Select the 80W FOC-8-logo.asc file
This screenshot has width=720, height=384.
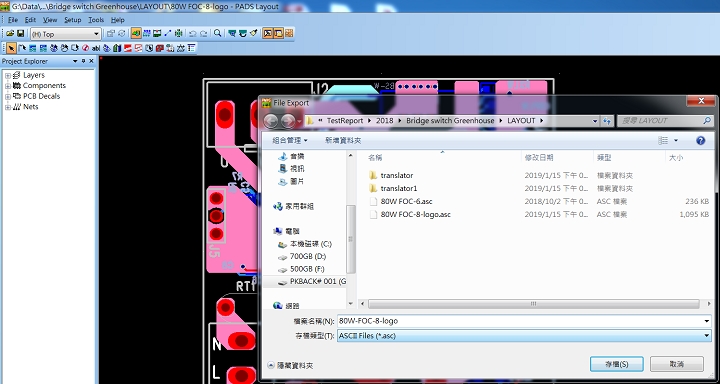click(416, 215)
